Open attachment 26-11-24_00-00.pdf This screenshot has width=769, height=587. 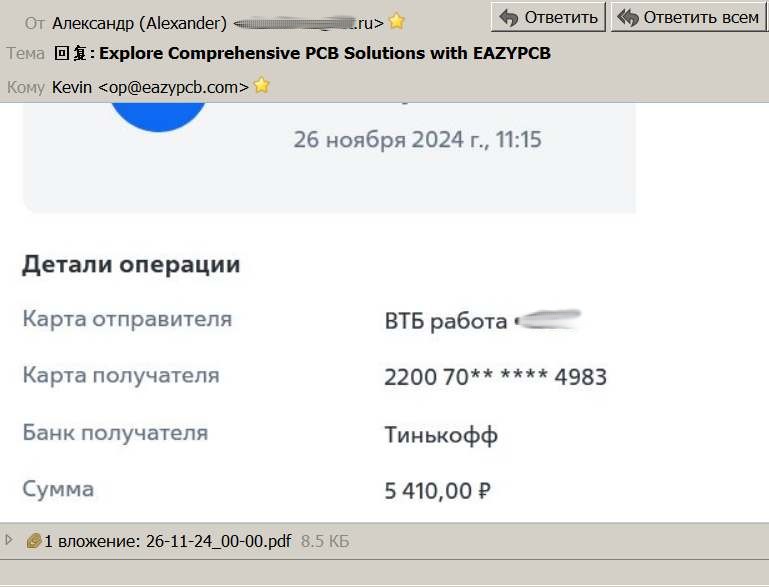coord(218,541)
